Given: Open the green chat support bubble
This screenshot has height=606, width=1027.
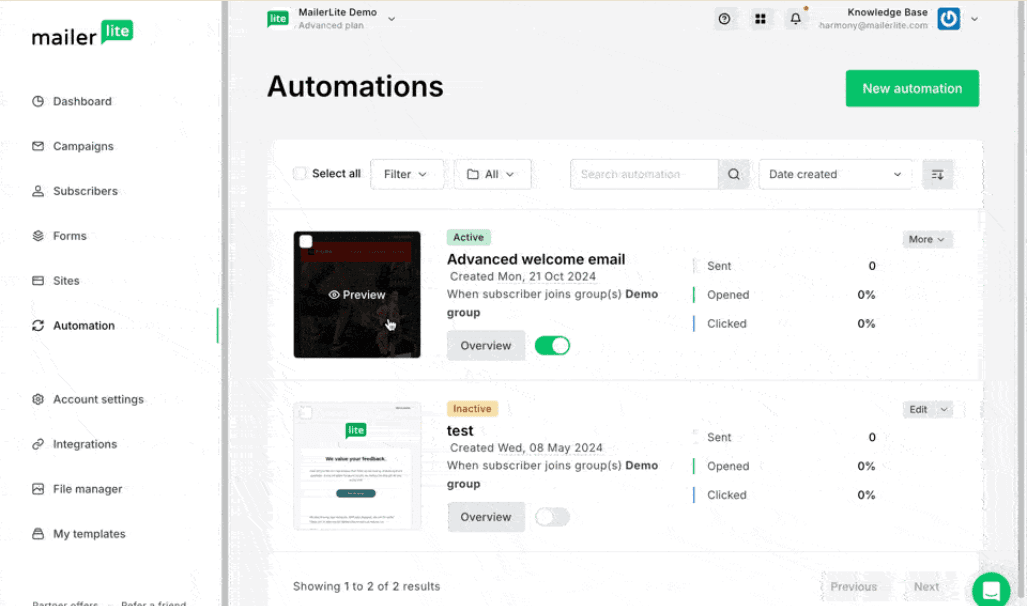Looking at the screenshot, I should (x=991, y=590).
